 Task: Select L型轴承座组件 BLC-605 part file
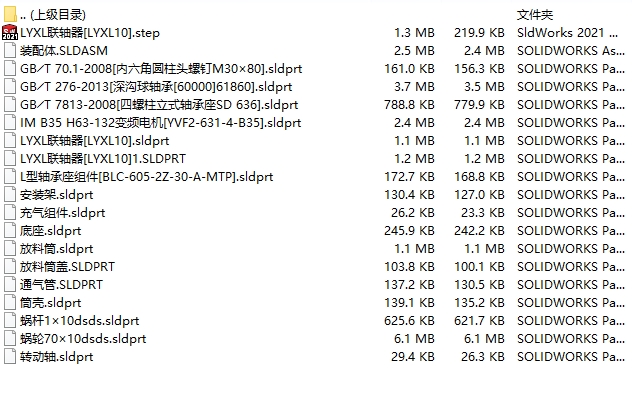[146, 177]
